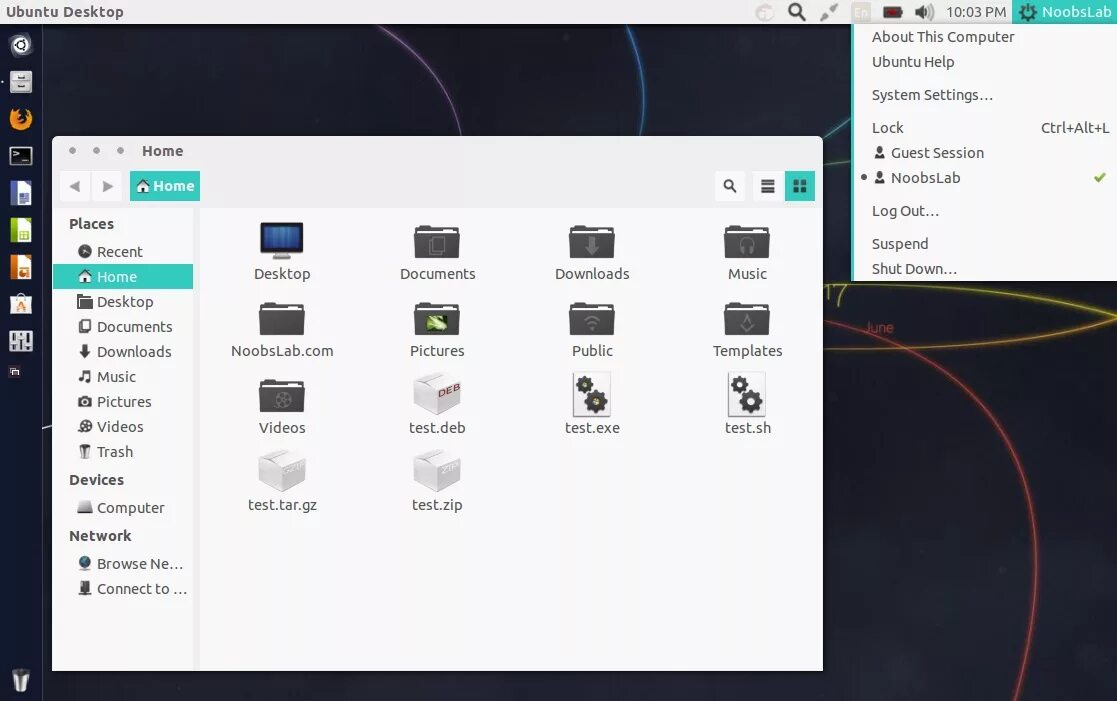Go forward with the right arrow button
Viewport: 1117px width, 701px height.
click(107, 186)
